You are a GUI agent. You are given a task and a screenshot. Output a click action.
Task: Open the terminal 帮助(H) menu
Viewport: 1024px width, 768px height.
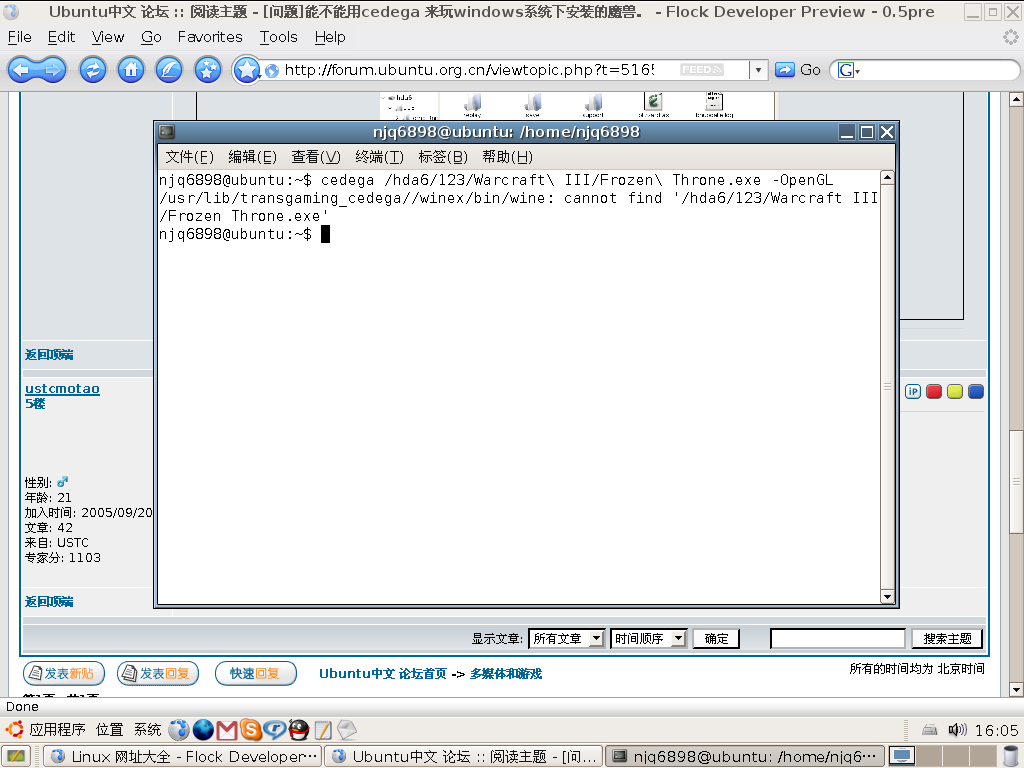point(507,157)
